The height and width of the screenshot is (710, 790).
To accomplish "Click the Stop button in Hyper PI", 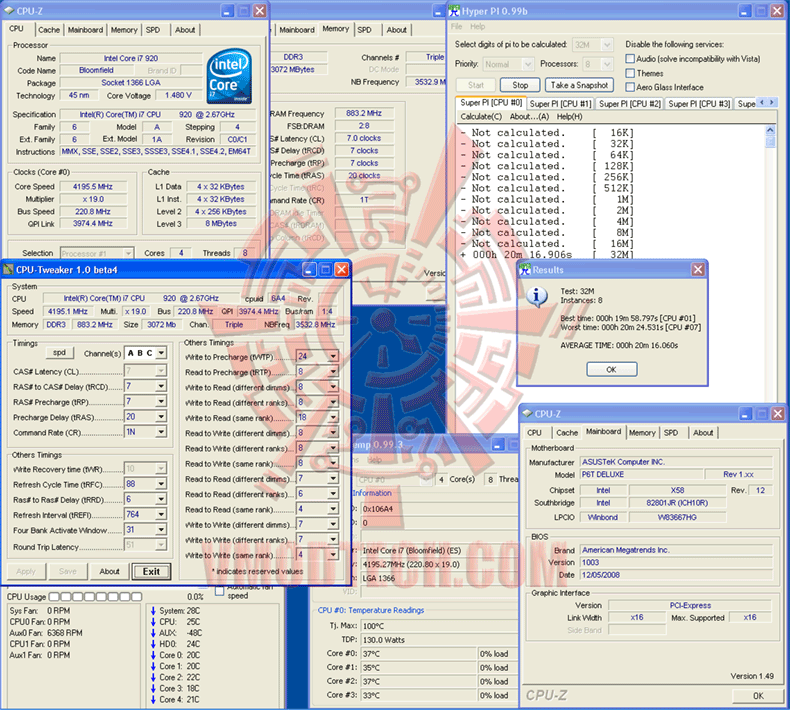I will coord(520,85).
